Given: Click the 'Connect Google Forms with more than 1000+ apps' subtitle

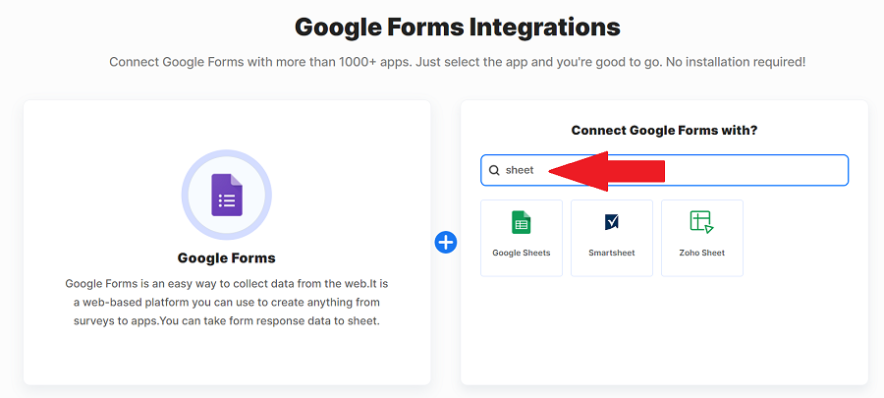Looking at the screenshot, I should coord(457,62).
